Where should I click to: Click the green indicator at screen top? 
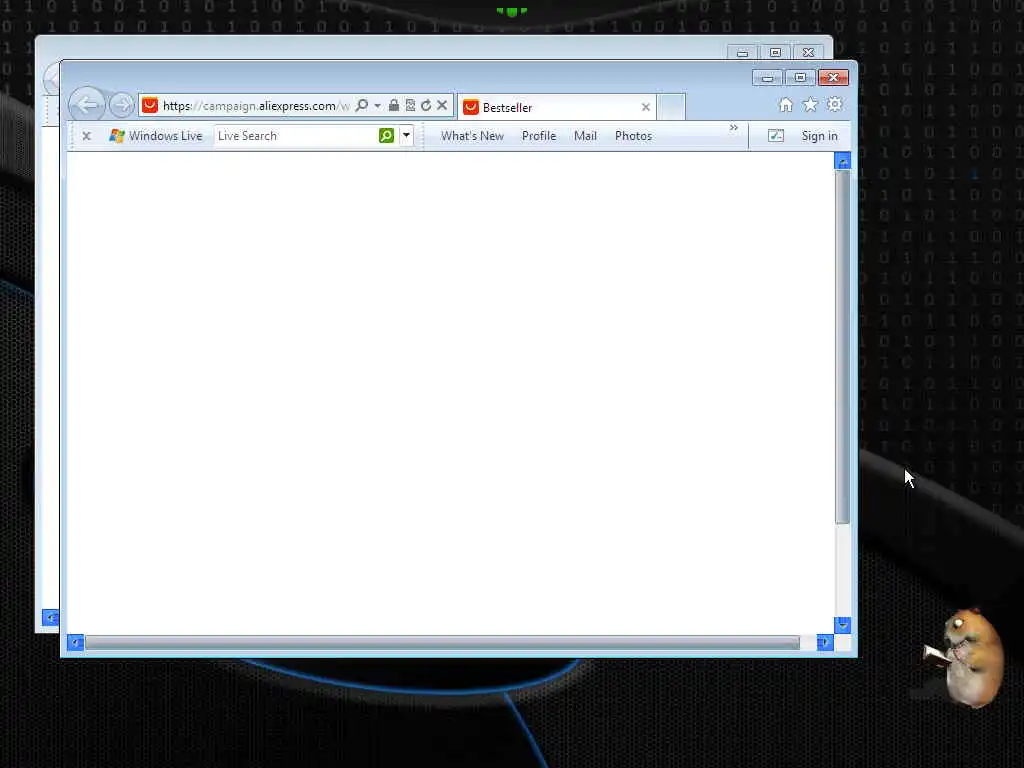pos(511,11)
